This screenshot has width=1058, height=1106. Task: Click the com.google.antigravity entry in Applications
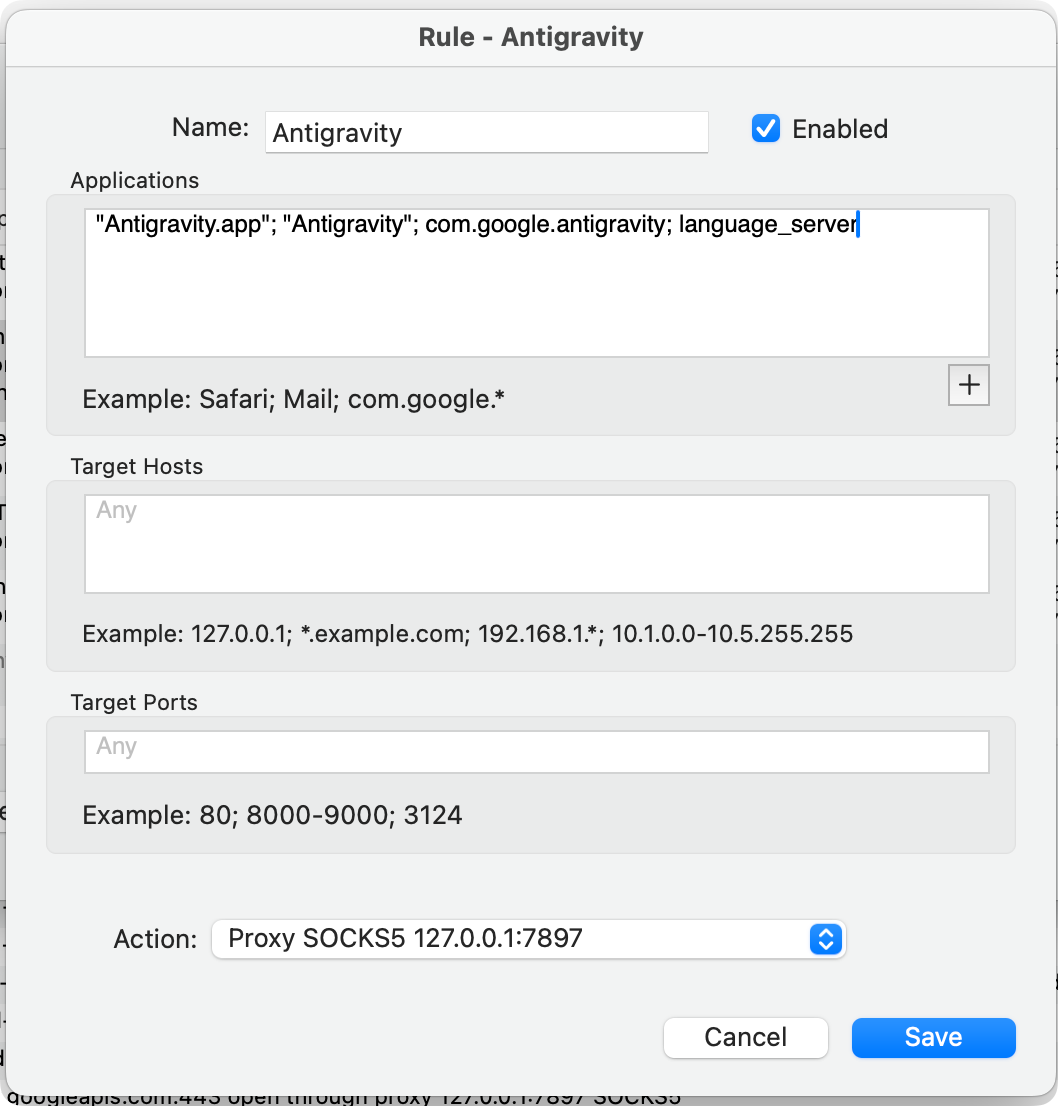pyautogui.click(x=548, y=224)
